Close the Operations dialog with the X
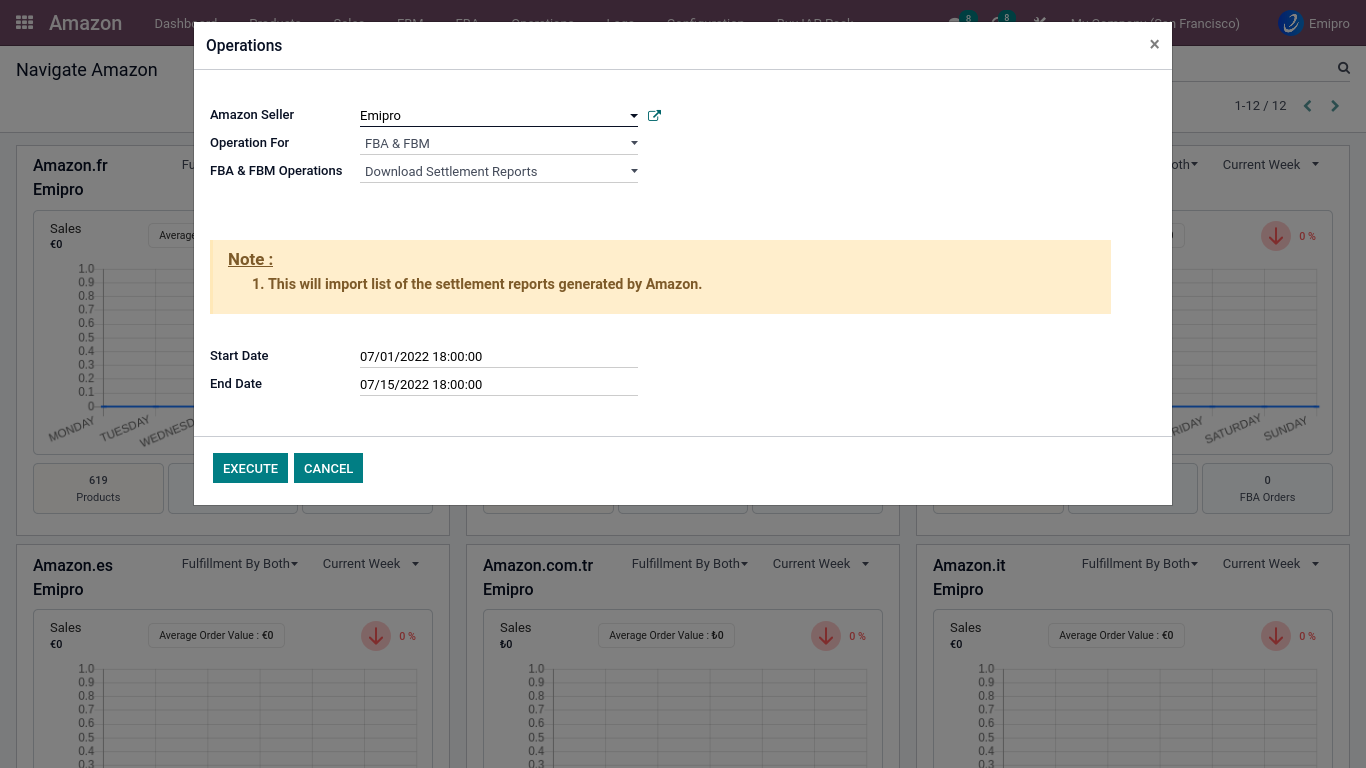Screen dimensions: 1366x768 tap(1154, 45)
